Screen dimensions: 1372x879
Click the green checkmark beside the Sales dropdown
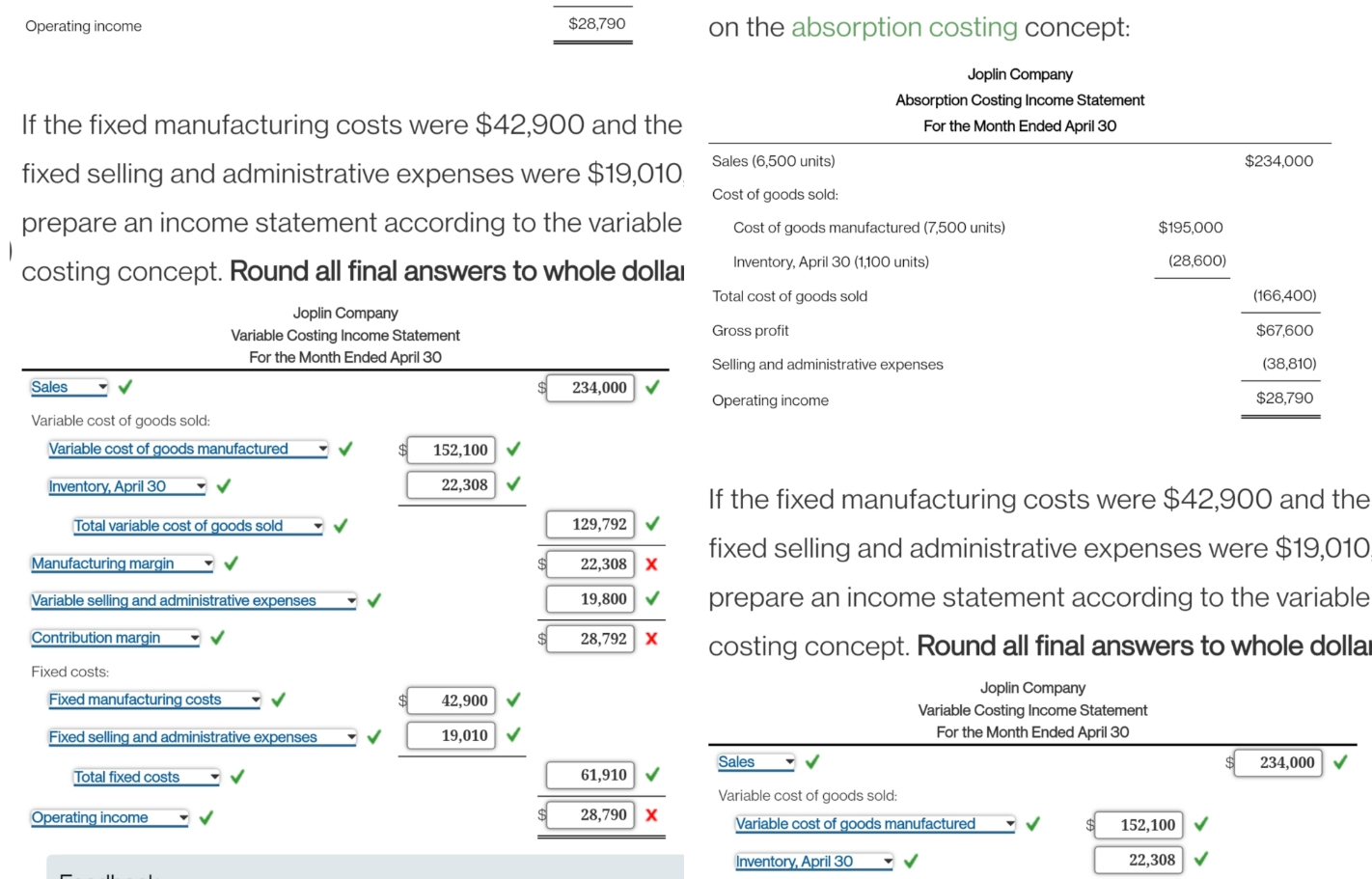click(x=125, y=386)
